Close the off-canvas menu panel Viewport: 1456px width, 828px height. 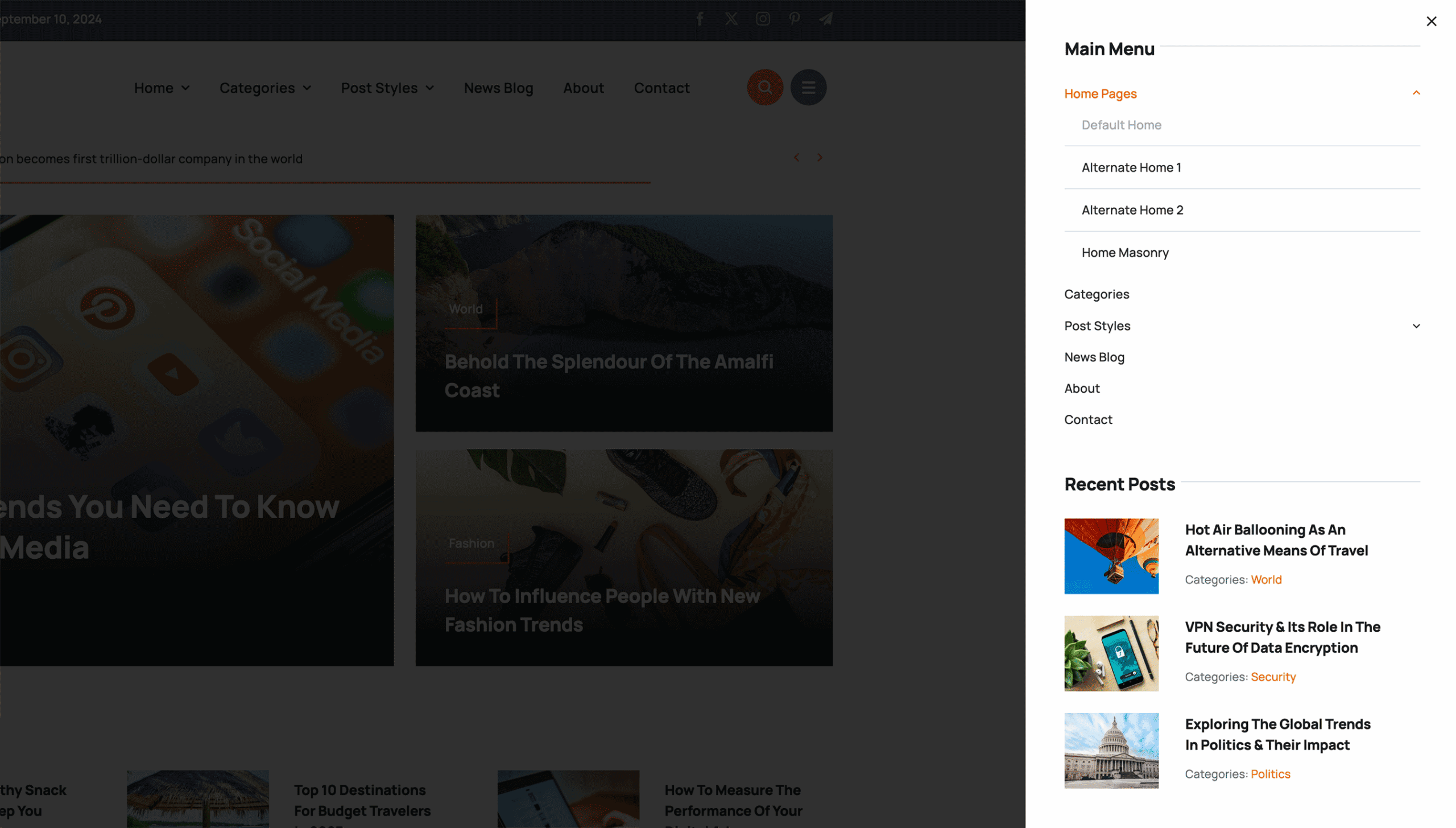(1431, 21)
